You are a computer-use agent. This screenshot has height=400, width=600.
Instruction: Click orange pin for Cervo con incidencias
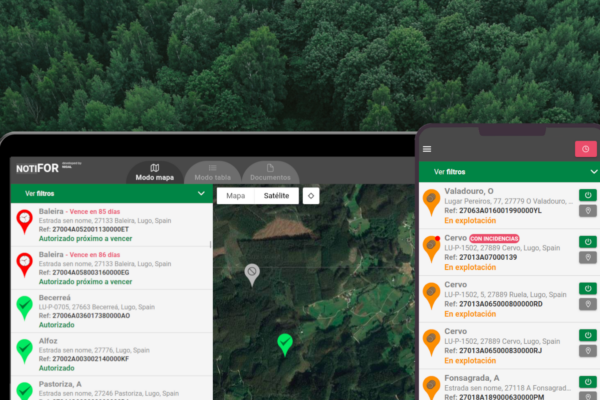point(431,249)
